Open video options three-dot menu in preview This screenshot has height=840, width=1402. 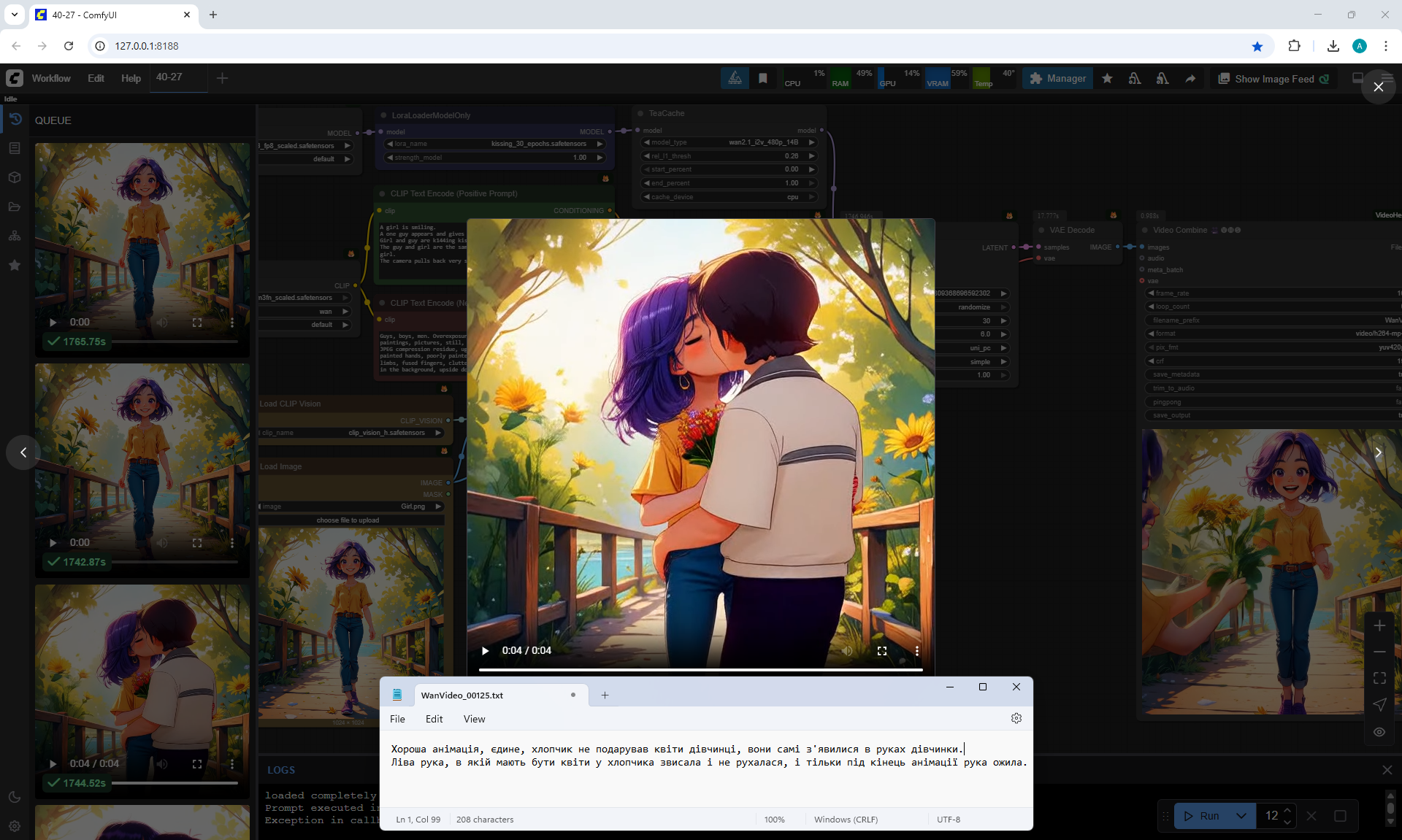916,650
